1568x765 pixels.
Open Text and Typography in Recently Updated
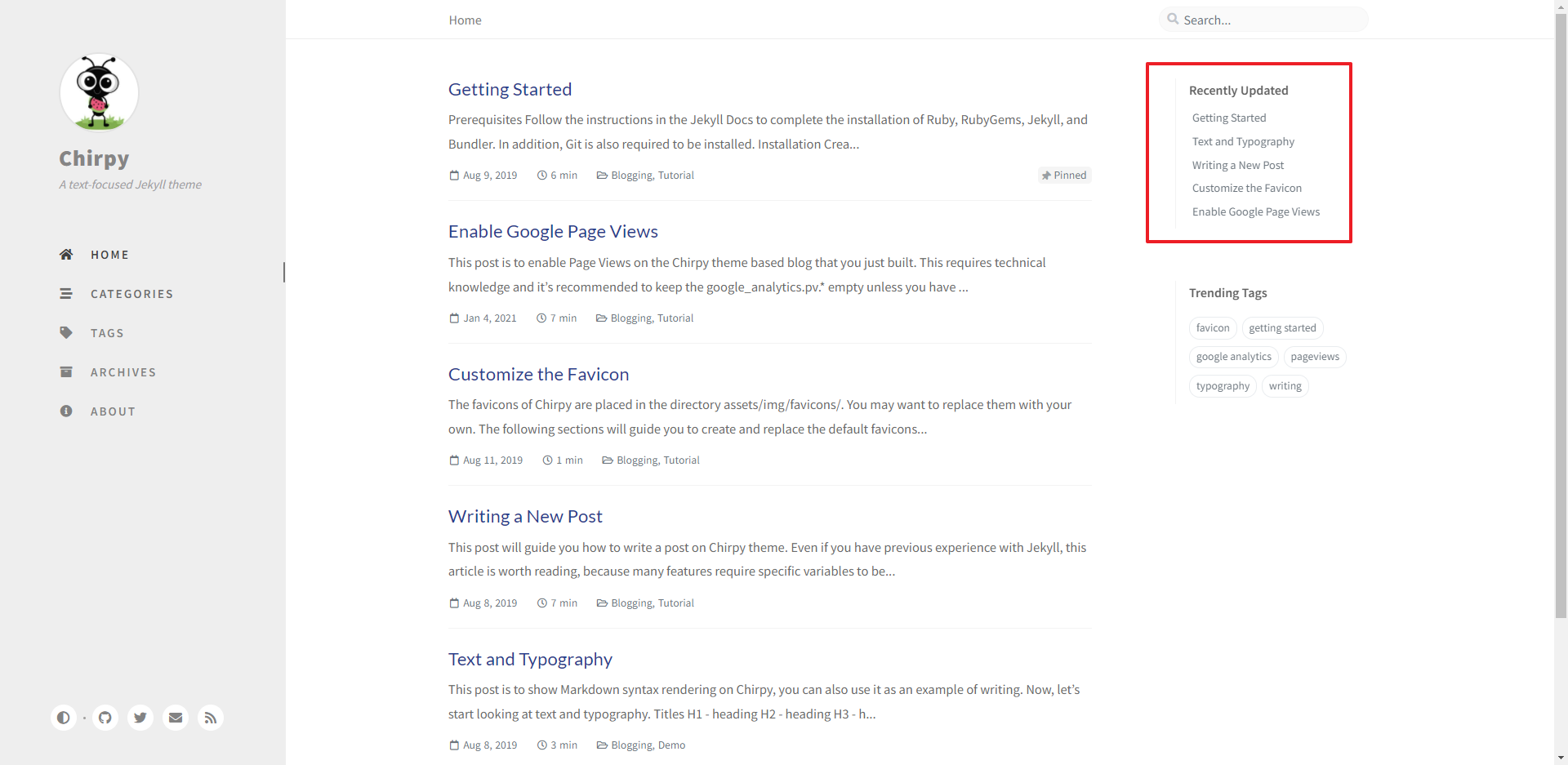pyautogui.click(x=1243, y=141)
